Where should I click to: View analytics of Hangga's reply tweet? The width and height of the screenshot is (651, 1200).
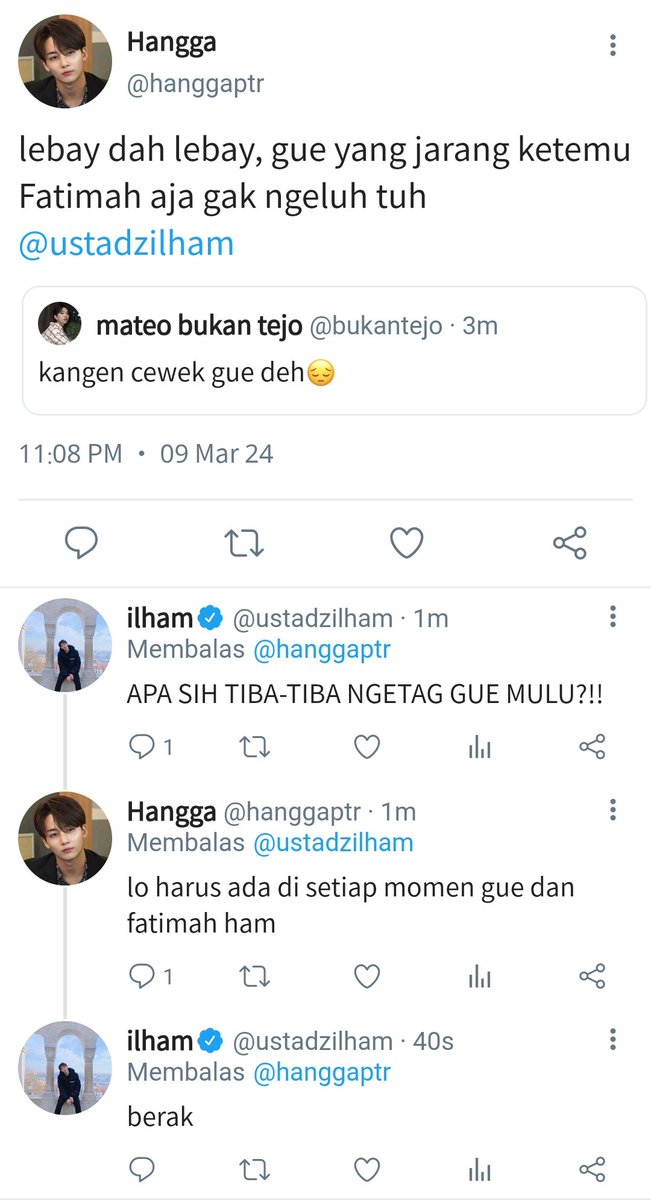tap(480, 975)
